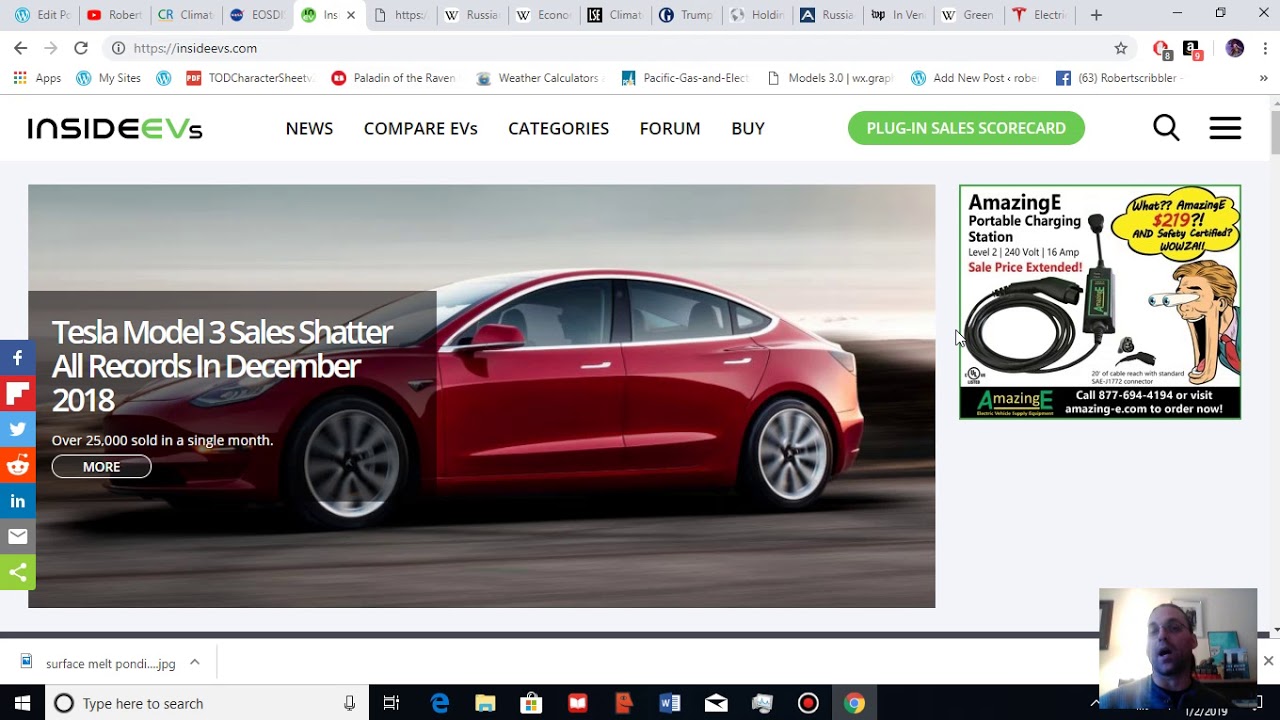Open Microsoft Word from taskbar
Screen dimensions: 1280x720
tap(669, 703)
